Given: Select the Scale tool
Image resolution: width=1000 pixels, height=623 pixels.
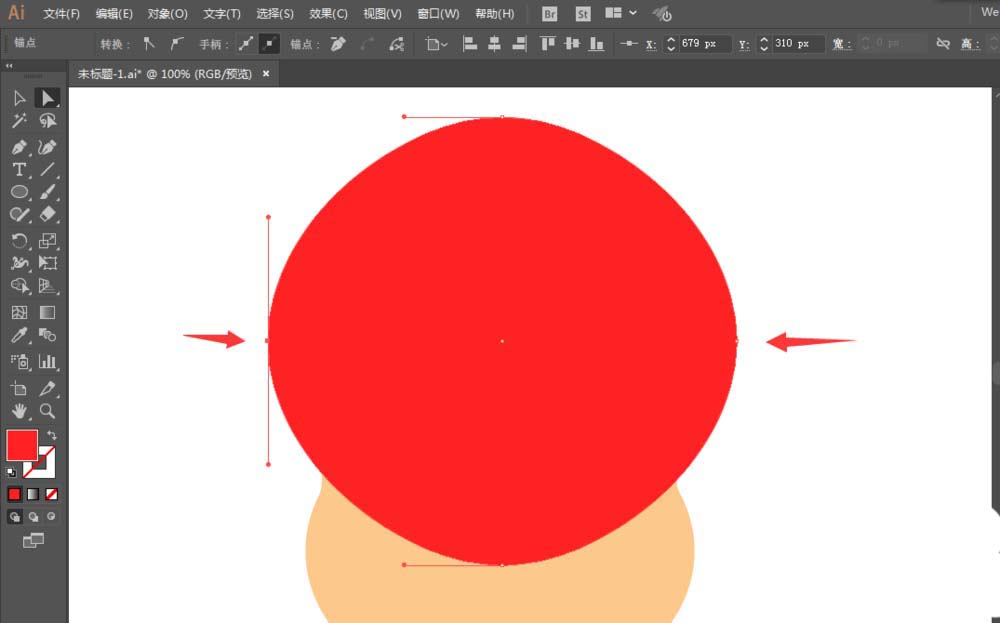Looking at the screenshot, I should click(x=47, y=240).
